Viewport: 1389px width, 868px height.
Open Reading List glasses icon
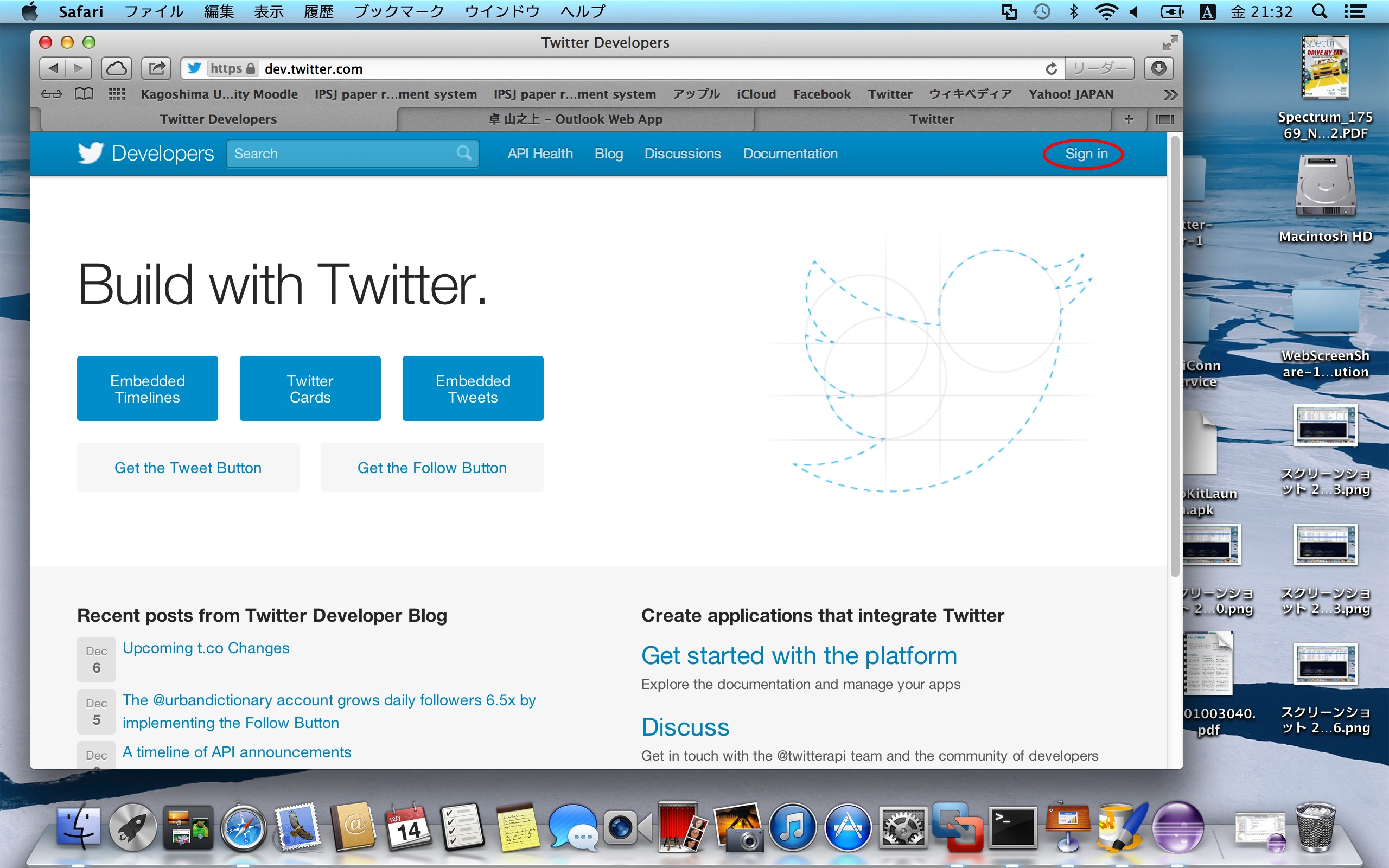[x=51, y=94]
